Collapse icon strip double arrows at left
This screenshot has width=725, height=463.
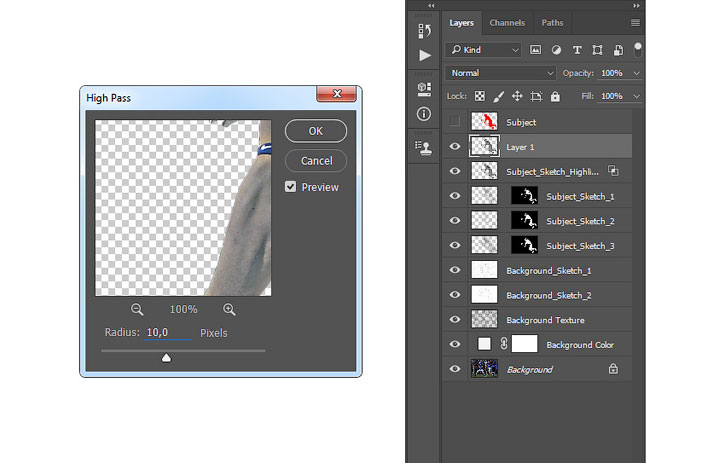[x=431, y=6]
